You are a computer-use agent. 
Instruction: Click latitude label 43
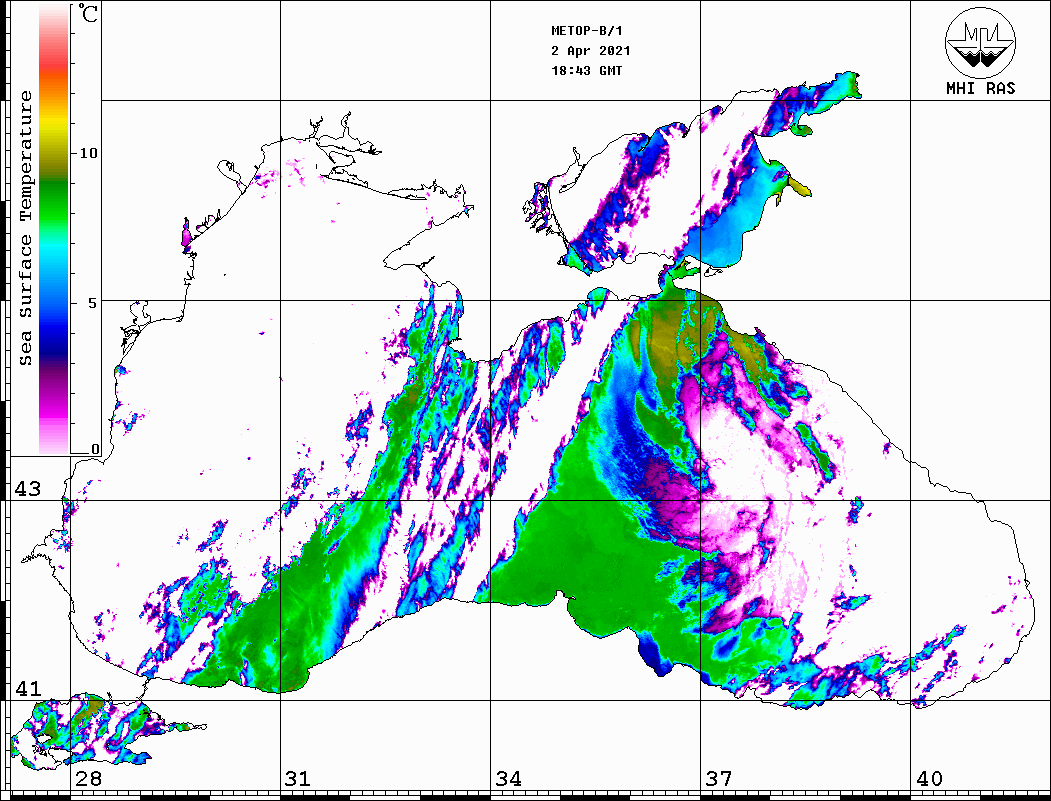click(28, 489)
